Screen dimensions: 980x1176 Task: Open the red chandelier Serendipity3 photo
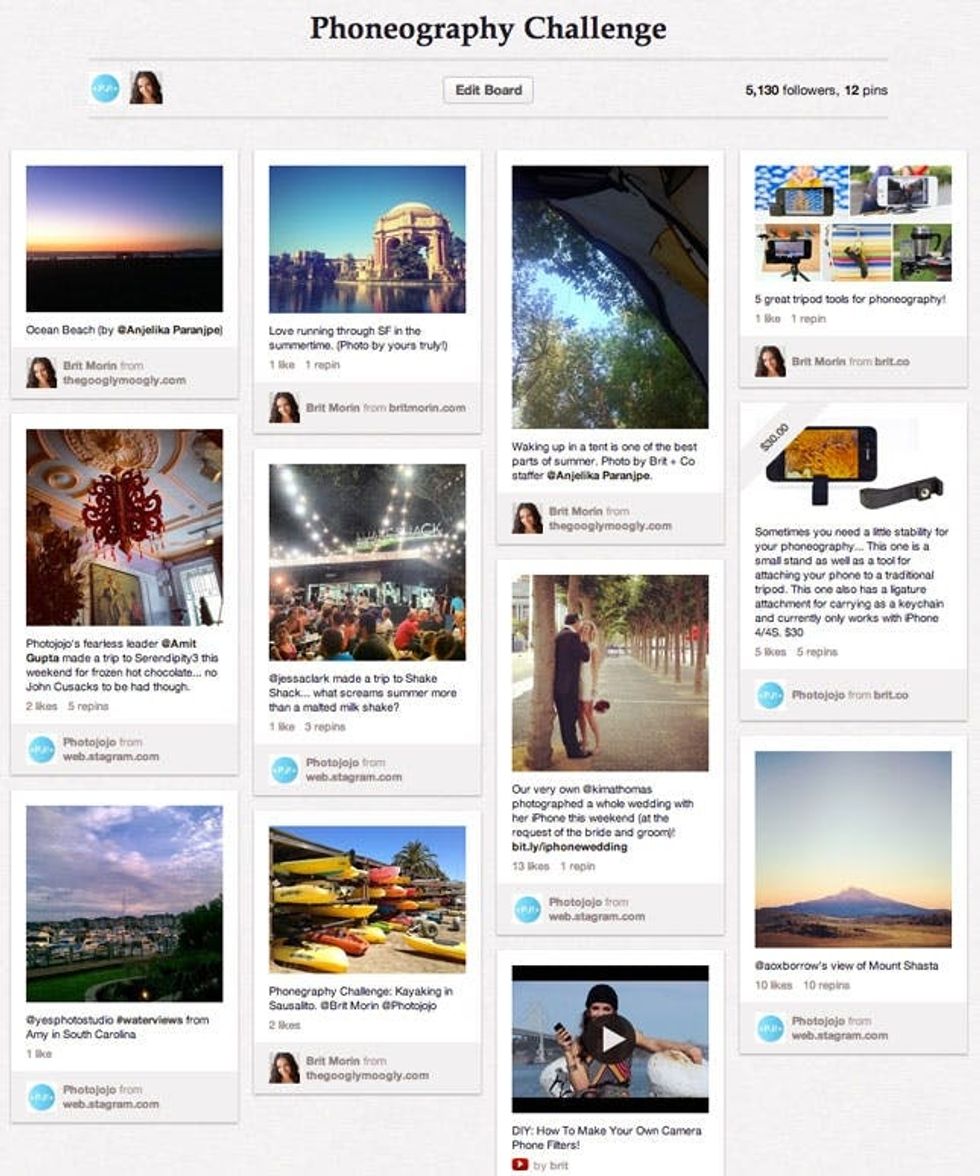[x=124, y=527]
